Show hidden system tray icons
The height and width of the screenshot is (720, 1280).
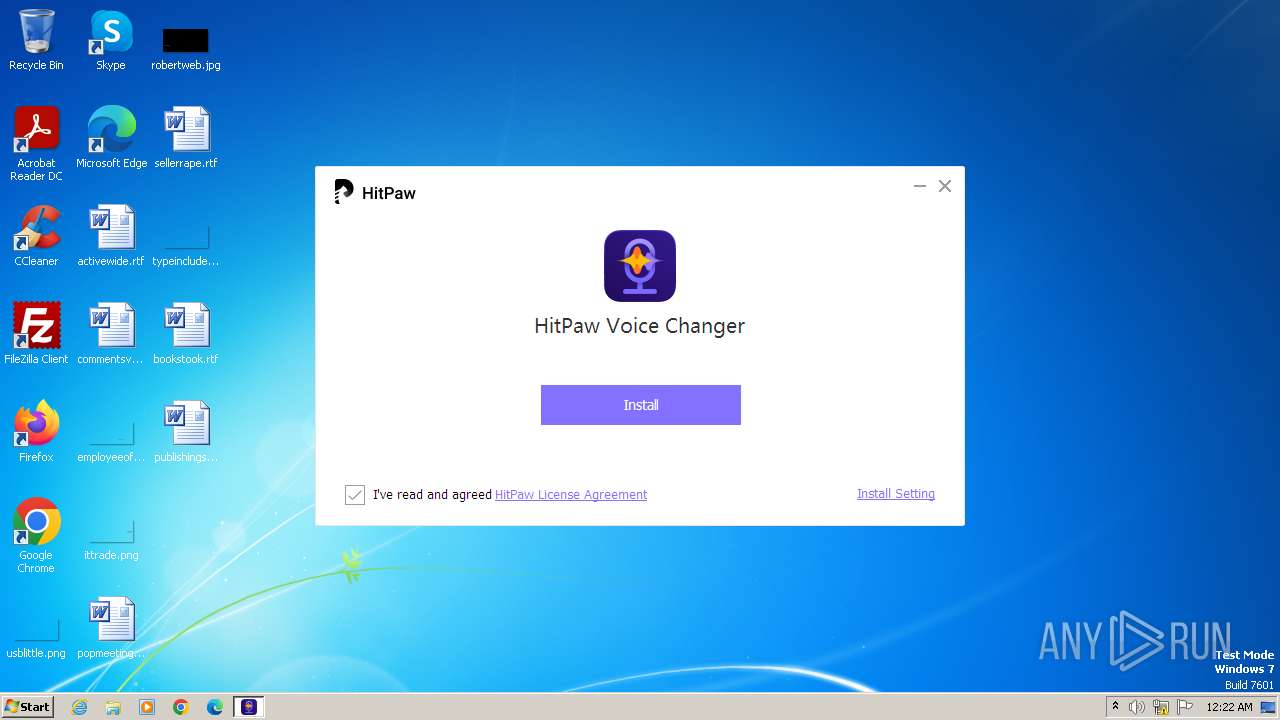1115,707
